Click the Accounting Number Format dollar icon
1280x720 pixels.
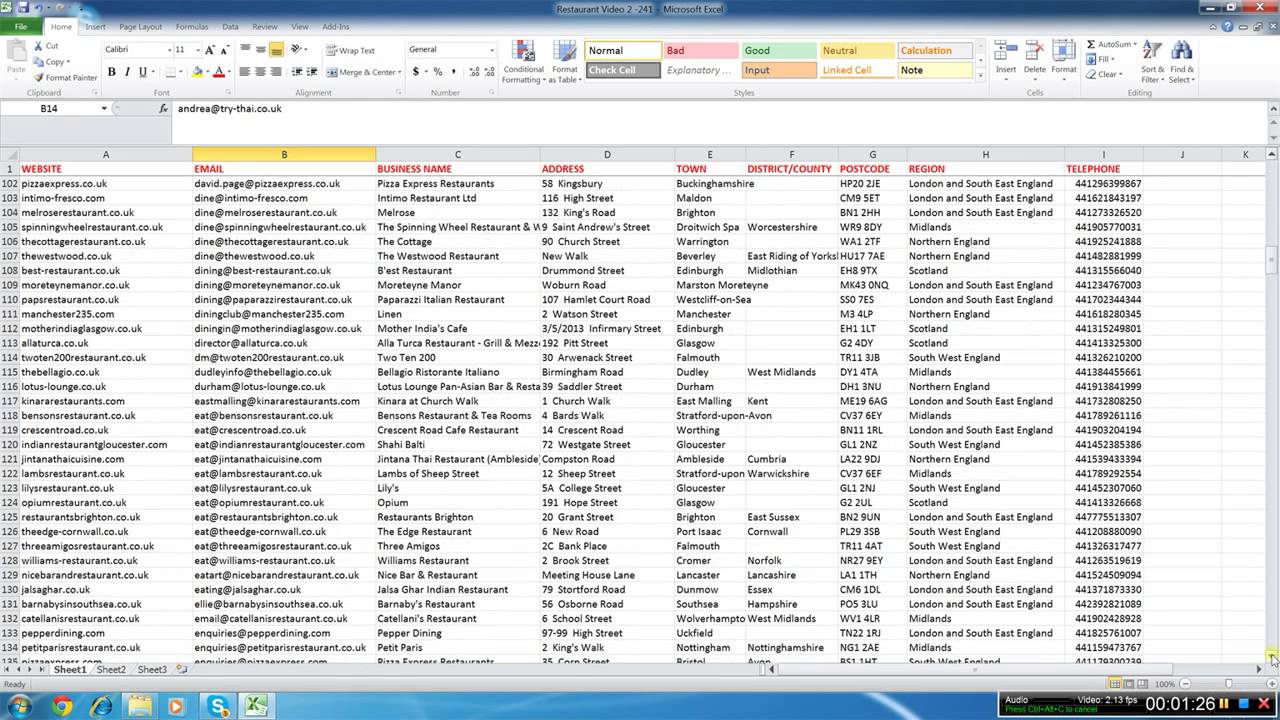point(414,72)
